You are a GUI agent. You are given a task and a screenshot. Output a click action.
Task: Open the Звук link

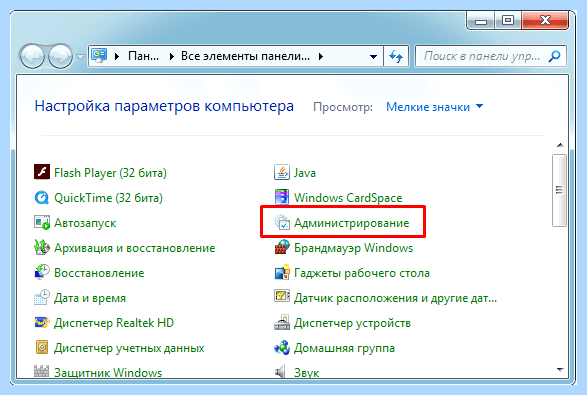pyautogui.click(x=307, y=373)
